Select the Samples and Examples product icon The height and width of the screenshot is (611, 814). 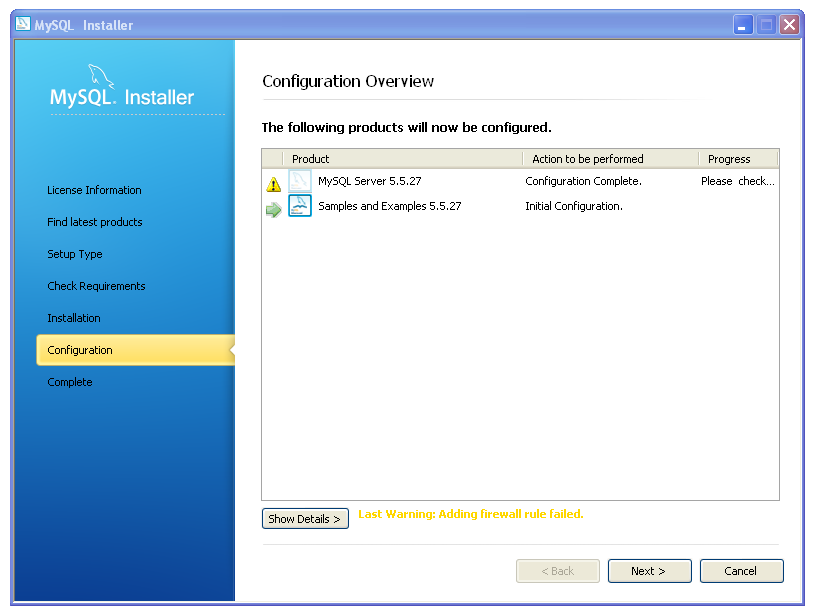300,206
